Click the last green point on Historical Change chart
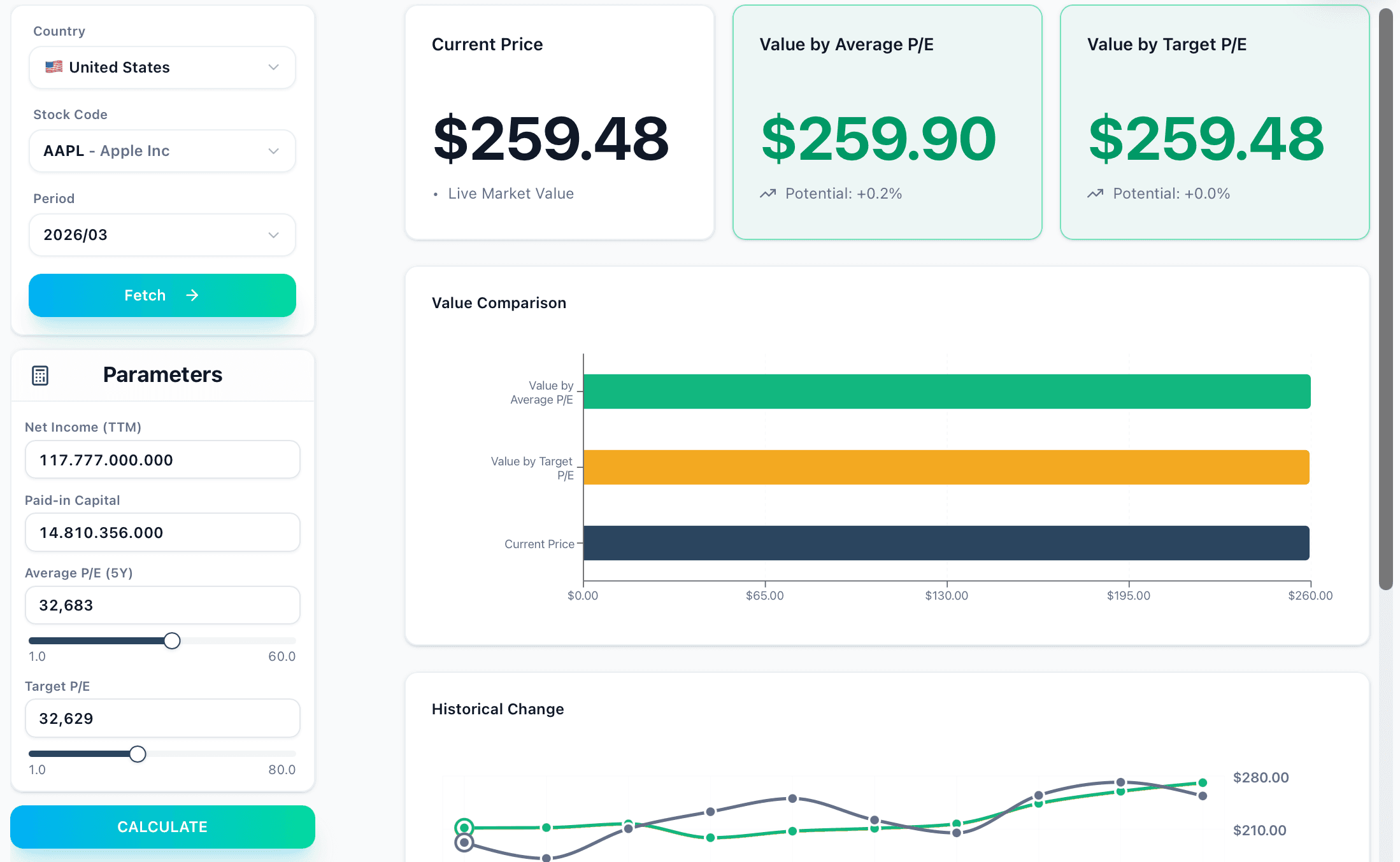The image size is (1400, 862). (1203, 782)
